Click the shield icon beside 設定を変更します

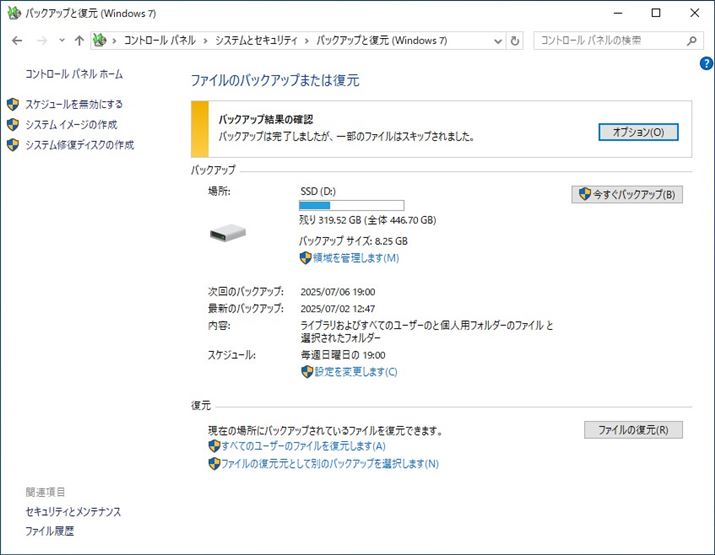tap(307, 372)
